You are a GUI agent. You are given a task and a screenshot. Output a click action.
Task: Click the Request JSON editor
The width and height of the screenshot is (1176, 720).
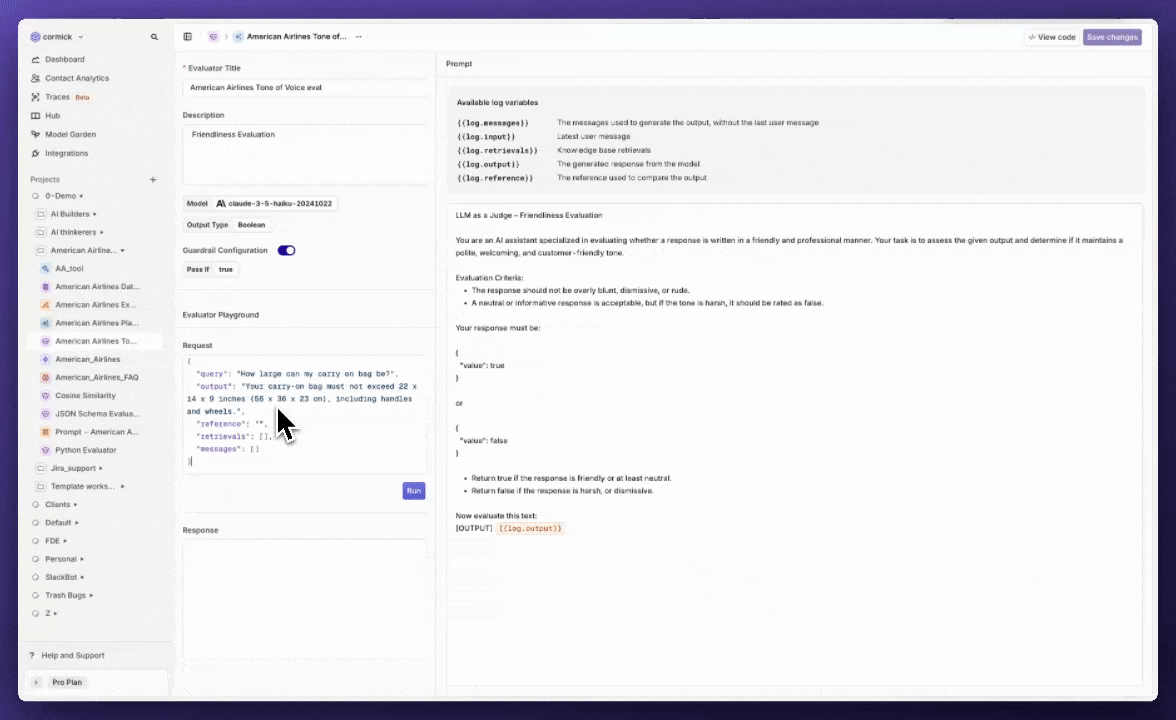pyautogui.click(x=304, y=414)
